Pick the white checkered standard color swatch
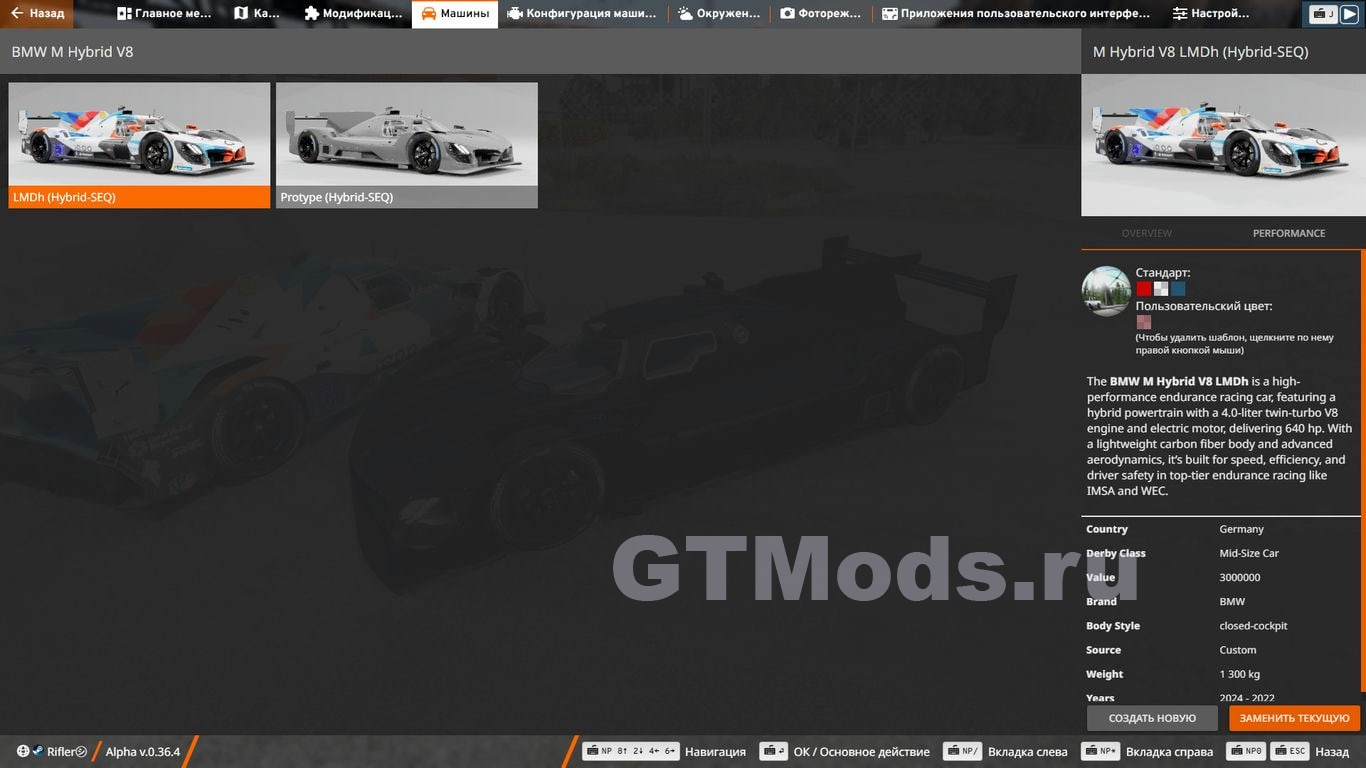The height and width of the screenshot is (768, 1366). [x=1161, y=289]
